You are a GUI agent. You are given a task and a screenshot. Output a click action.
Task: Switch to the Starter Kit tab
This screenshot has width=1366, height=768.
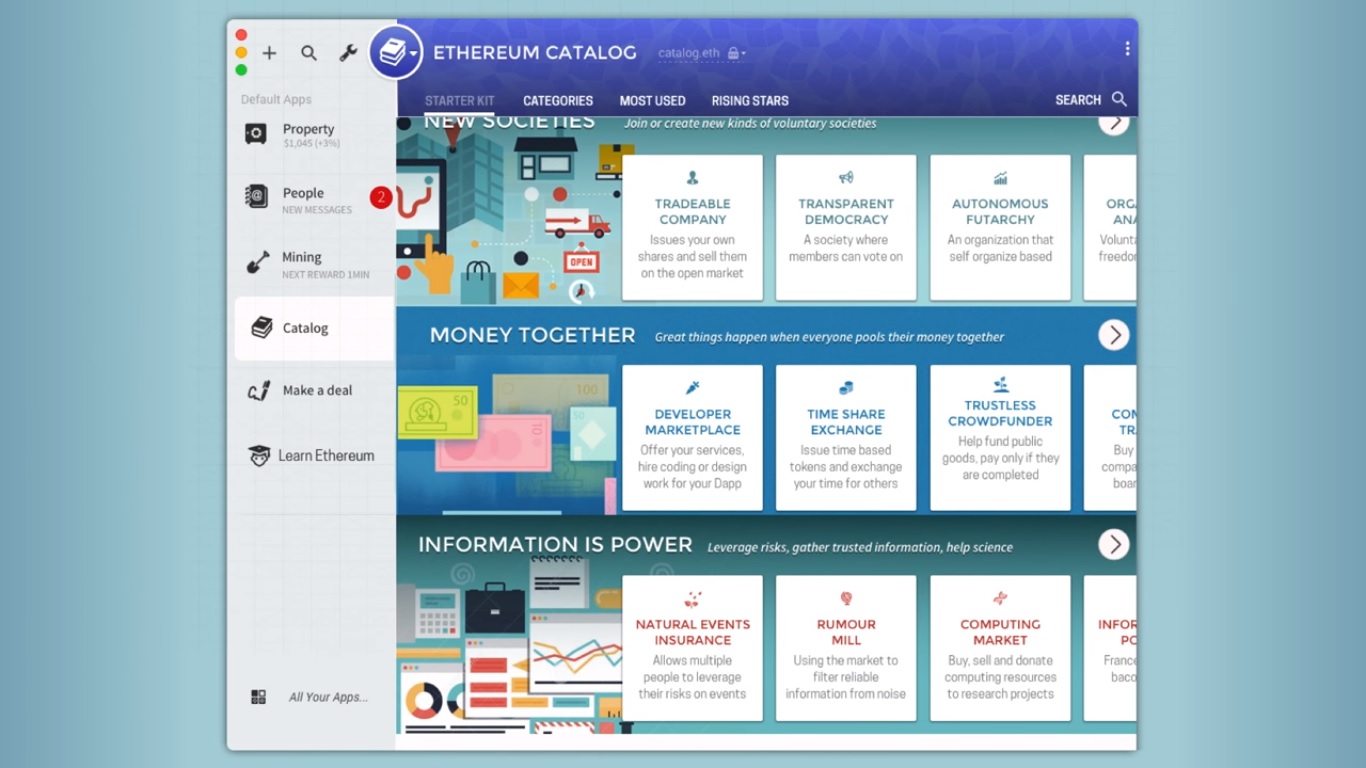click(x=460, y=101)
